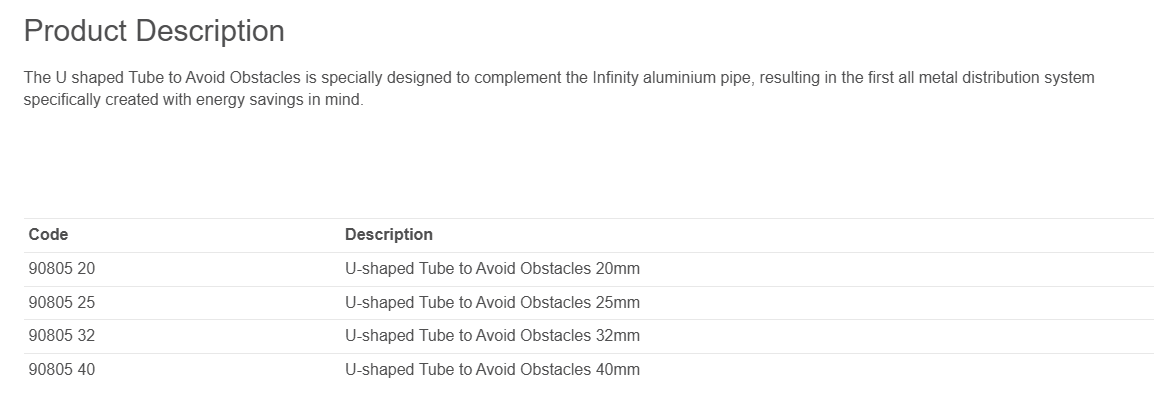The image size is (1167, 417).
Task: Select product code 90805 32
Action: (62, 335)
